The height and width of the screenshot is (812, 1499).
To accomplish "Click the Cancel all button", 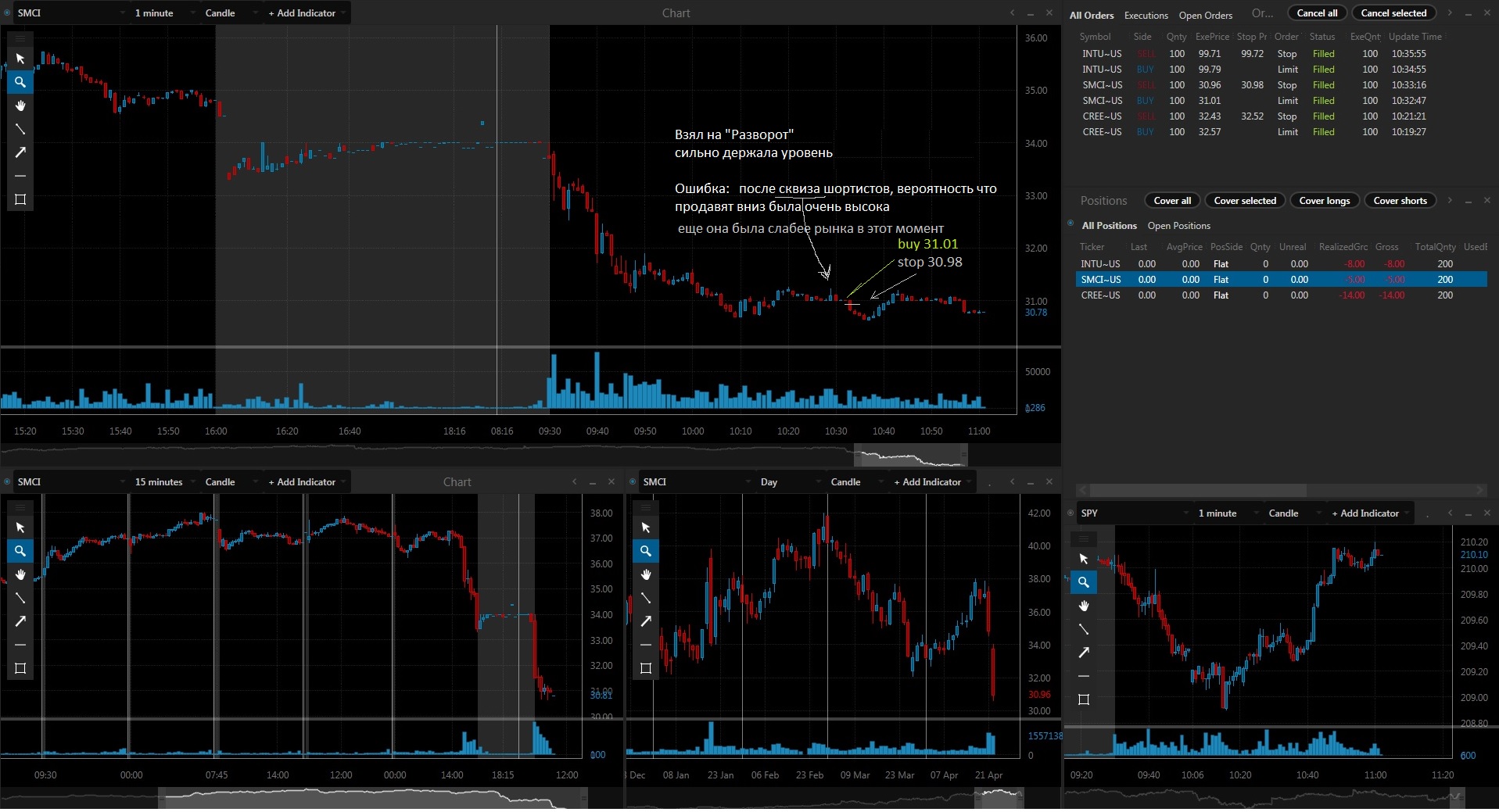I will (x=1317, y=13).
